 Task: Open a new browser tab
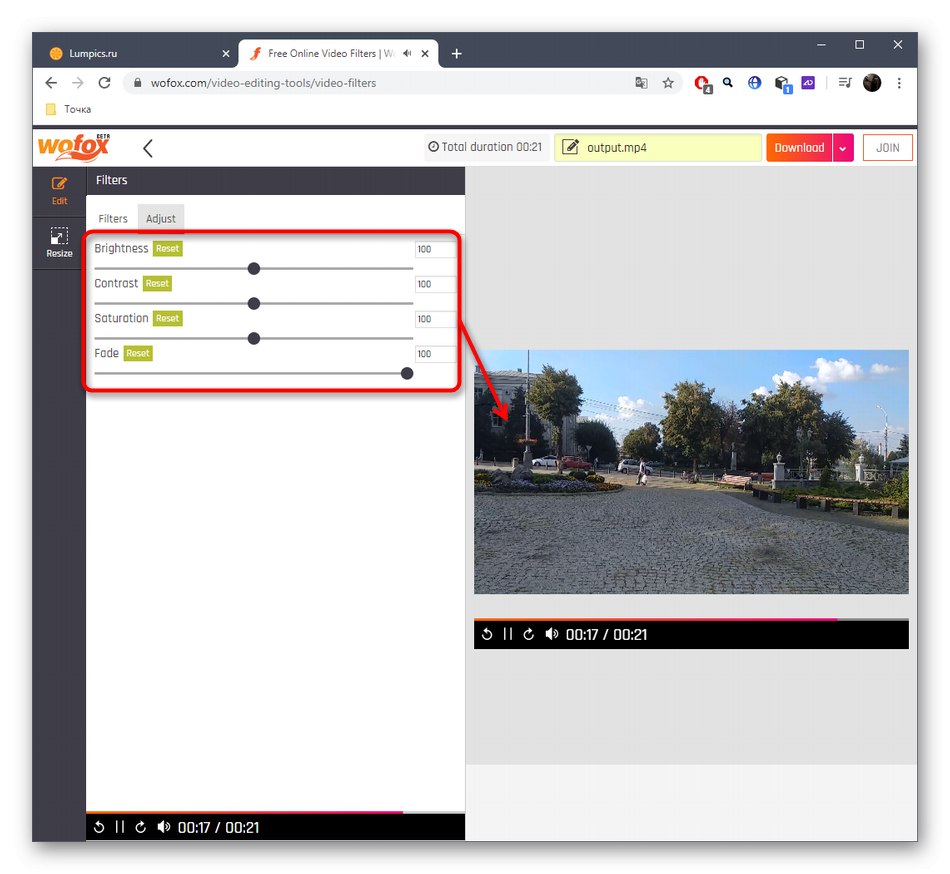[x=456, y=54]
